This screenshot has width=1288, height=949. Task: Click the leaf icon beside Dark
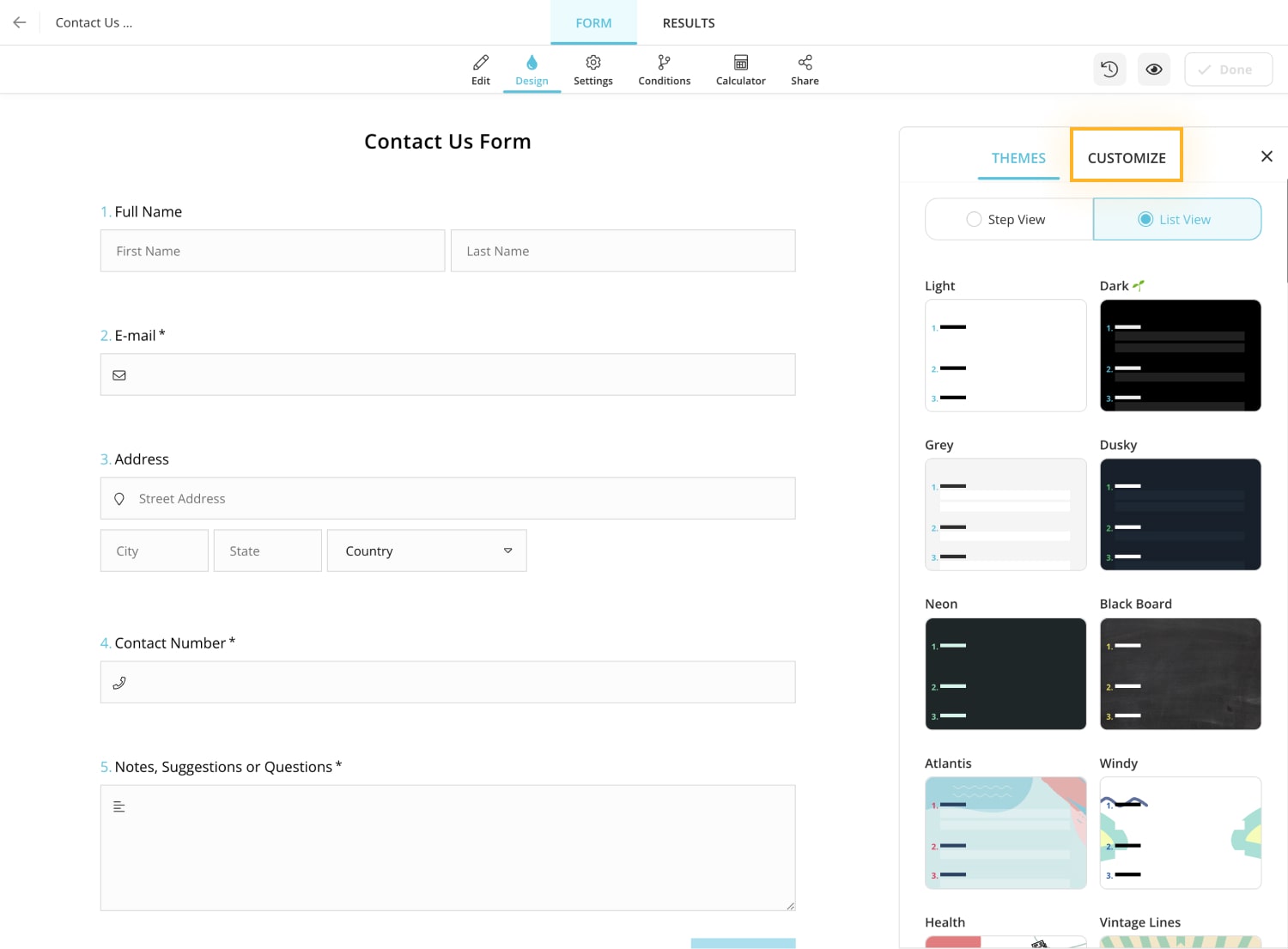[x=1139, y=285]
